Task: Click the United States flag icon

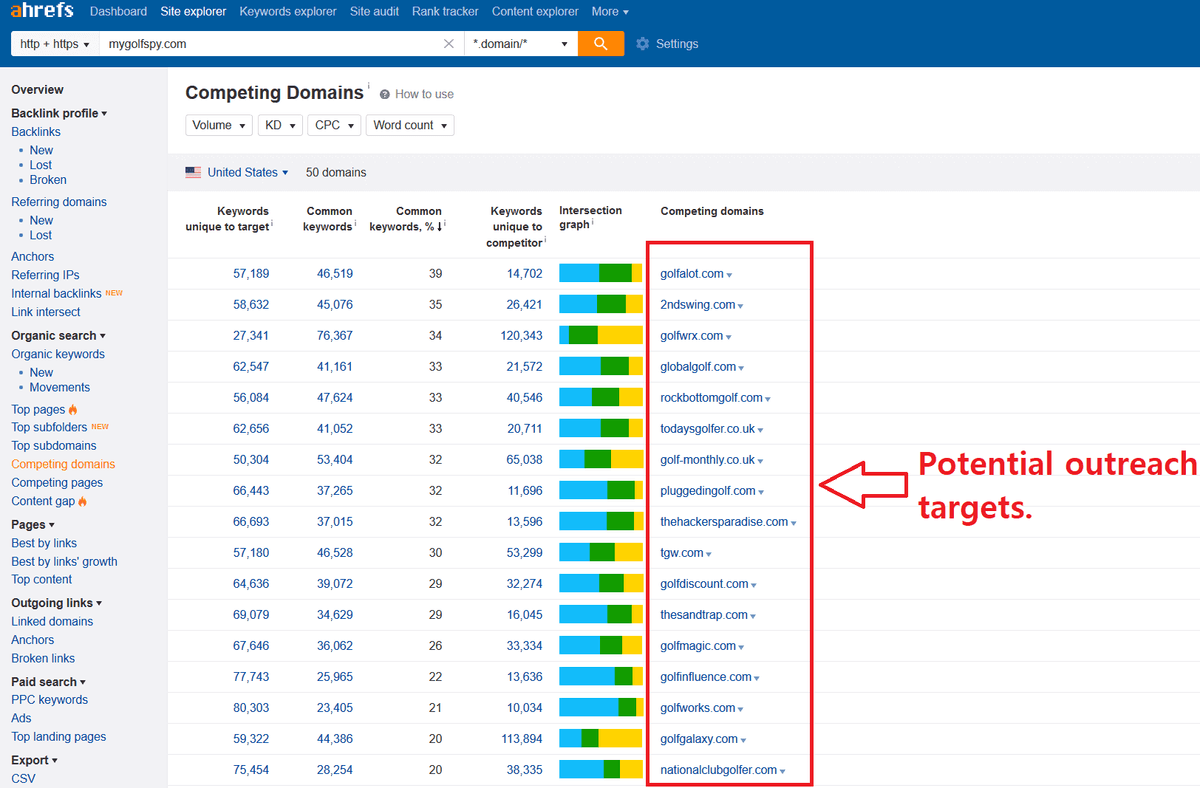Action: click(x=193, y=172)
